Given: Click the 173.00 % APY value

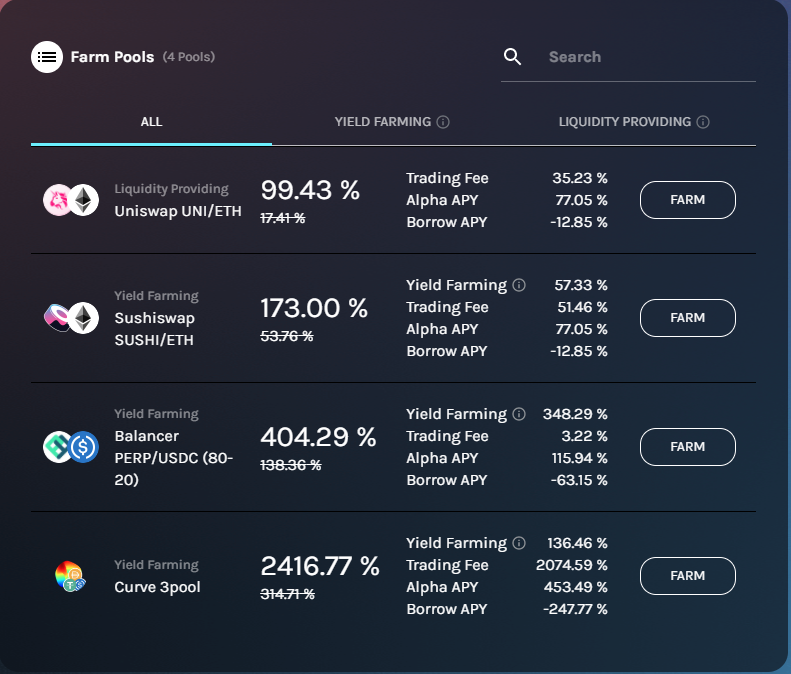Looking at the screenshot, I should click(x=314, y=308).
